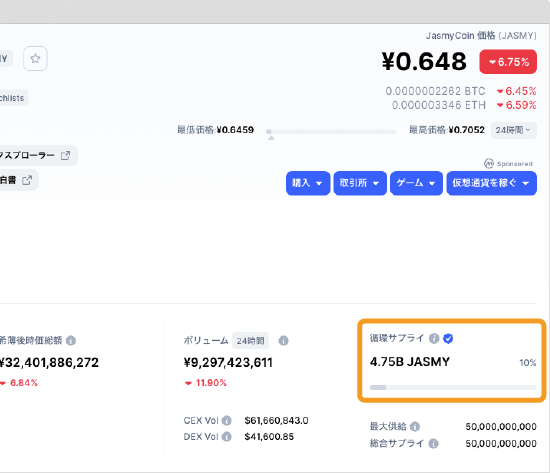Screen dimensions: 550x473
Task: Click the 最高価格 ¥0.7052 text
Action: point(447,130)
